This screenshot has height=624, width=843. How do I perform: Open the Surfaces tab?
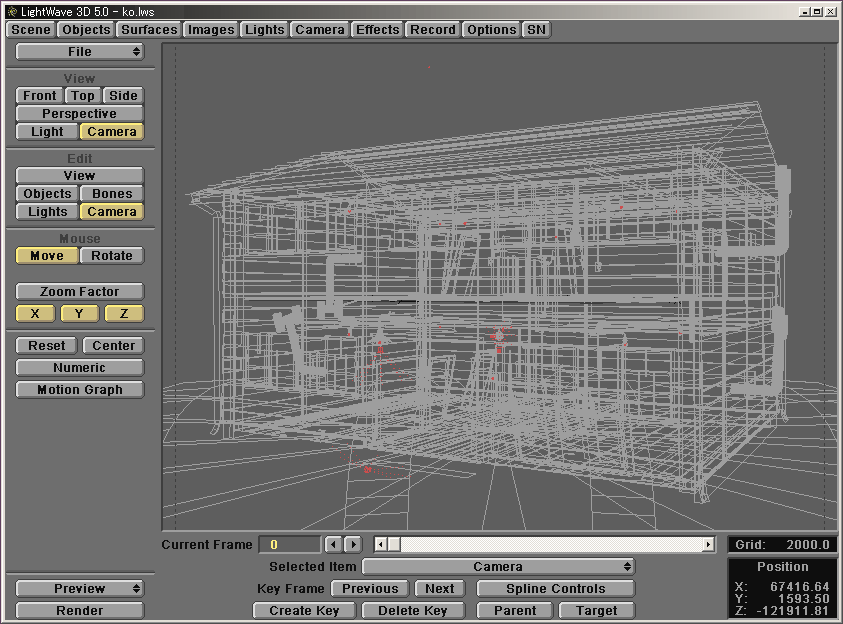(149, 30)
